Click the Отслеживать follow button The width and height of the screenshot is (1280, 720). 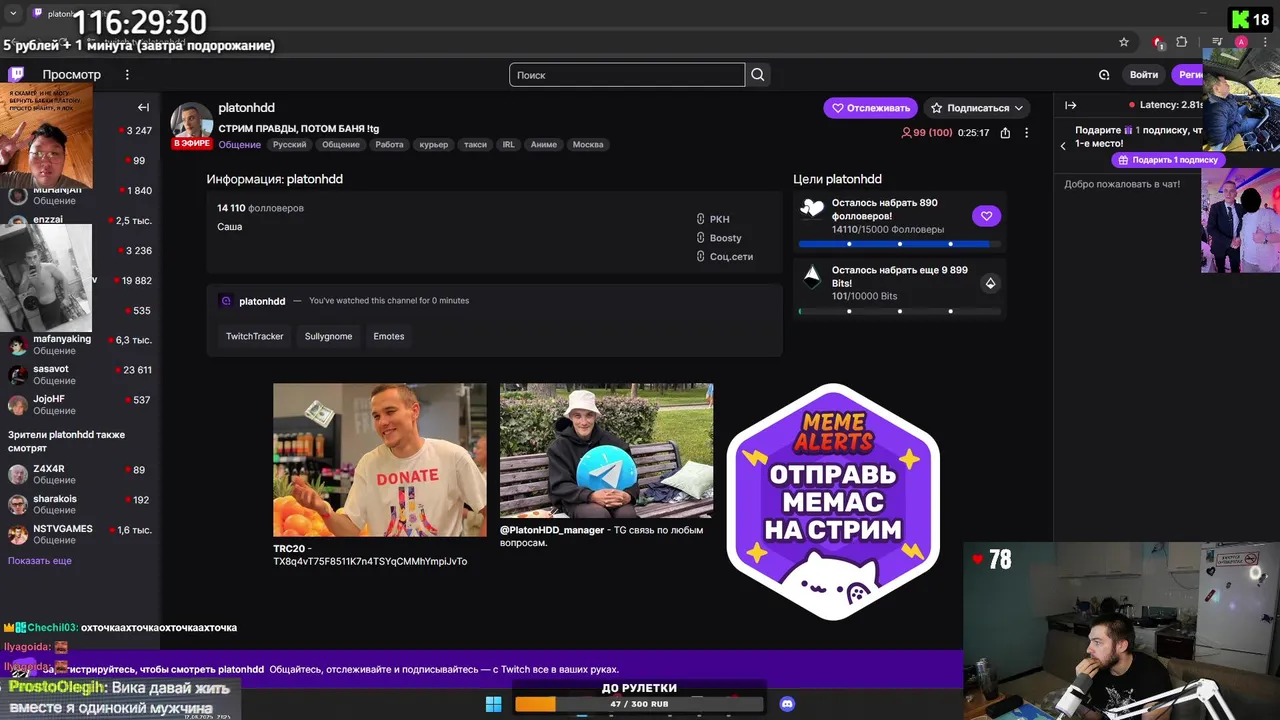pos(870,108)
